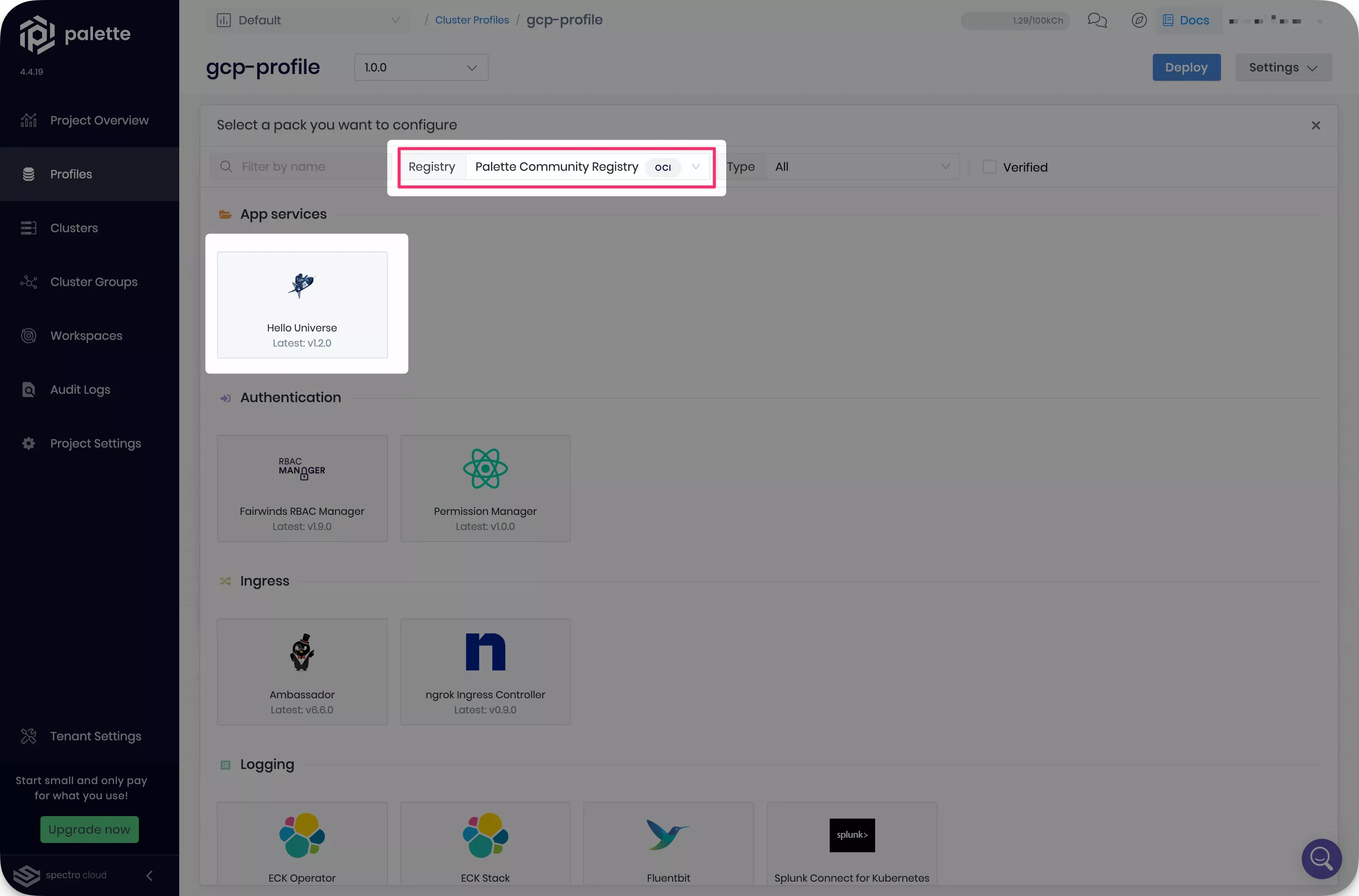Click the Deploy button
Screen dimensions: 1359x896
click(x=1187, y=67)
